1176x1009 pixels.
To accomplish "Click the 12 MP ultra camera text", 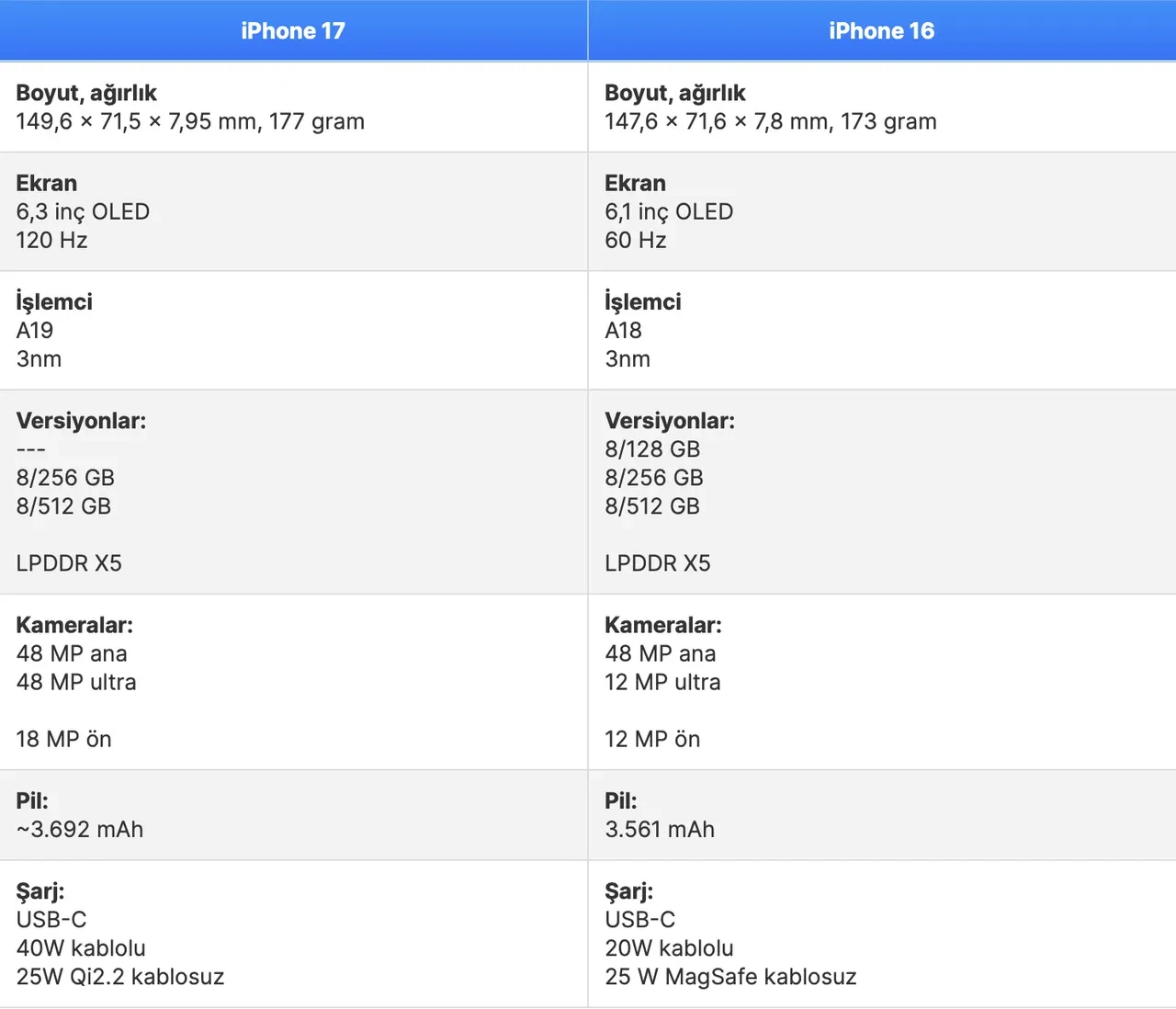I will (x=662, y=682).
